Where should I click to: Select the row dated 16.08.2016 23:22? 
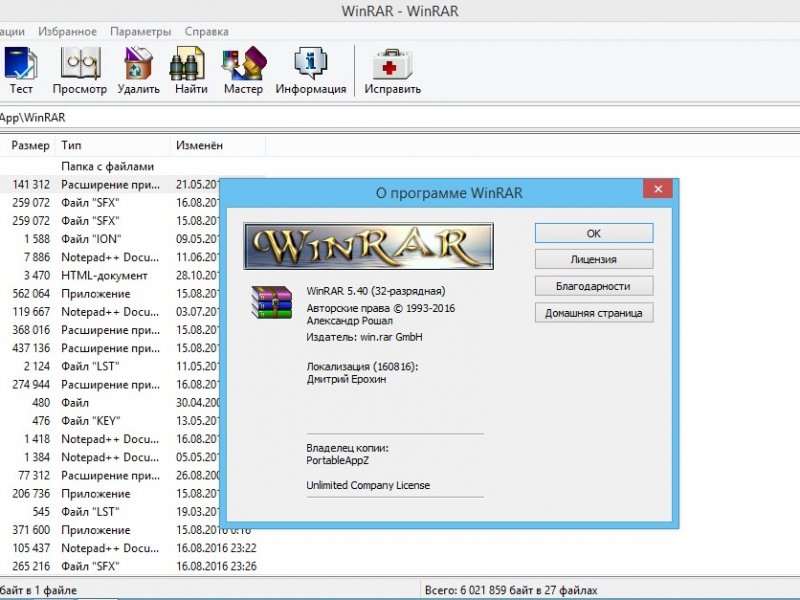tap(133, 548)
